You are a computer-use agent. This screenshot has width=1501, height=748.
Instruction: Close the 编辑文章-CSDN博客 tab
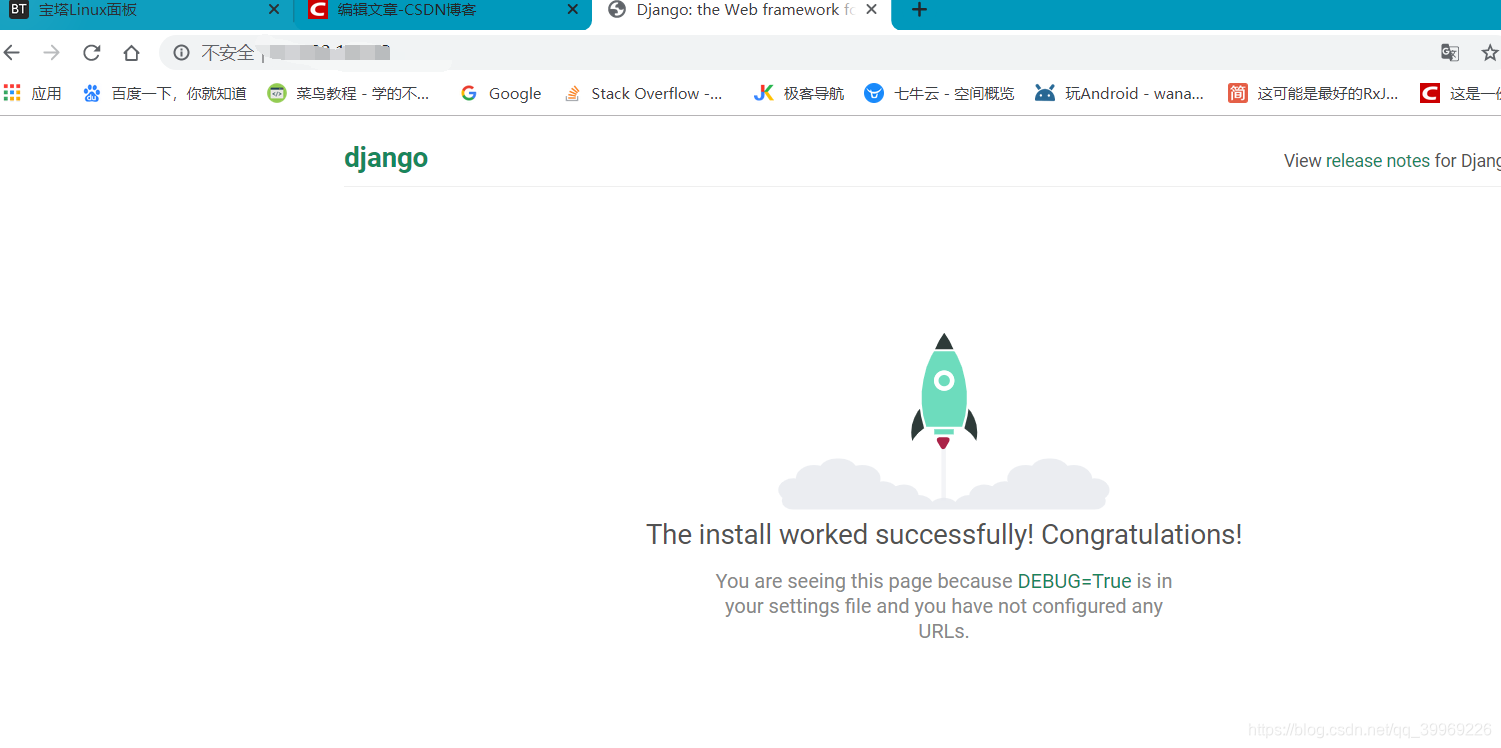click(573, 10)
